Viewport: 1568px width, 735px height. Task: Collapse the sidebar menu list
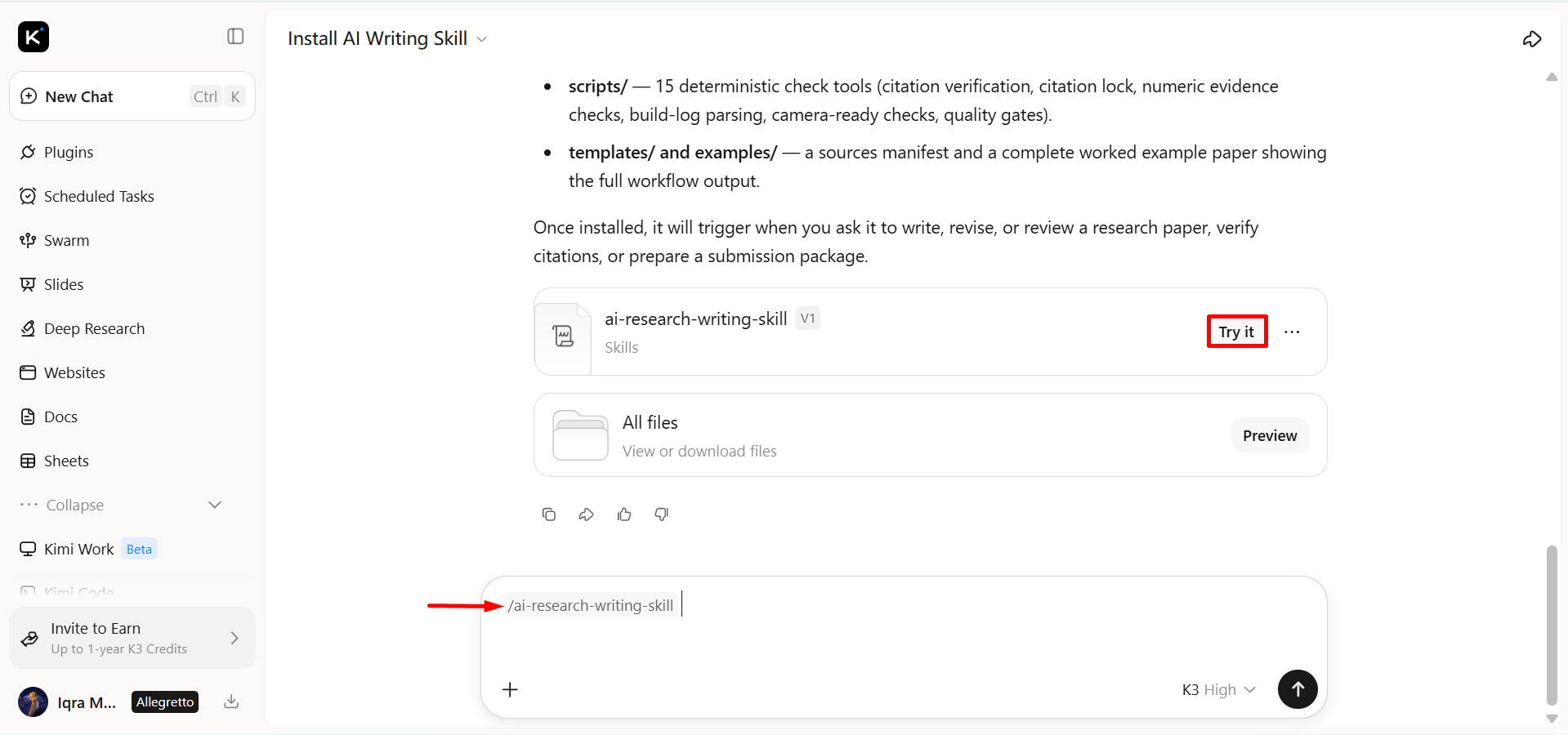(121, 505)
